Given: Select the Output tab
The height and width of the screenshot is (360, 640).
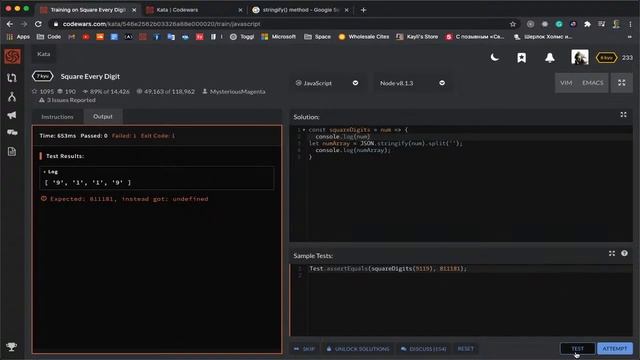Looking at the screenshot, I should pos(103,116).
